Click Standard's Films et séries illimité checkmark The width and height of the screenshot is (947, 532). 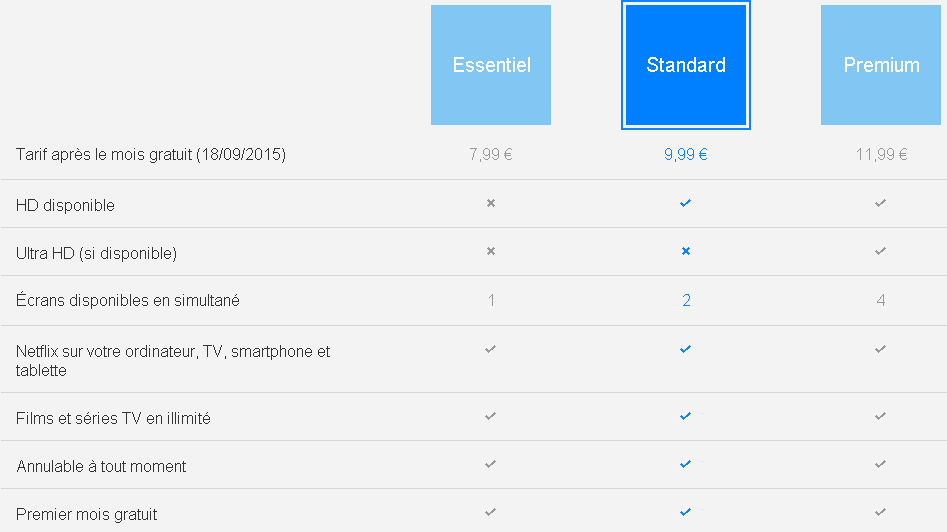686,416
